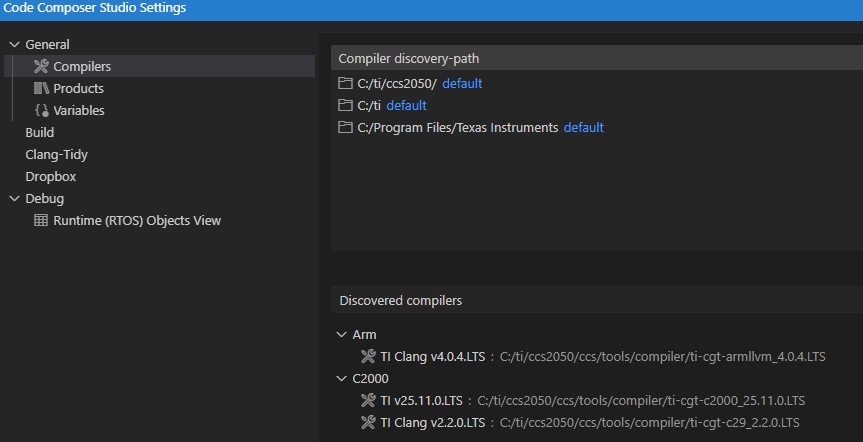Viewport: 863px width, 442px height.
Task: Click wrench icon for TI Clang v4.0.4.LTS
Action: click(368, 357)
